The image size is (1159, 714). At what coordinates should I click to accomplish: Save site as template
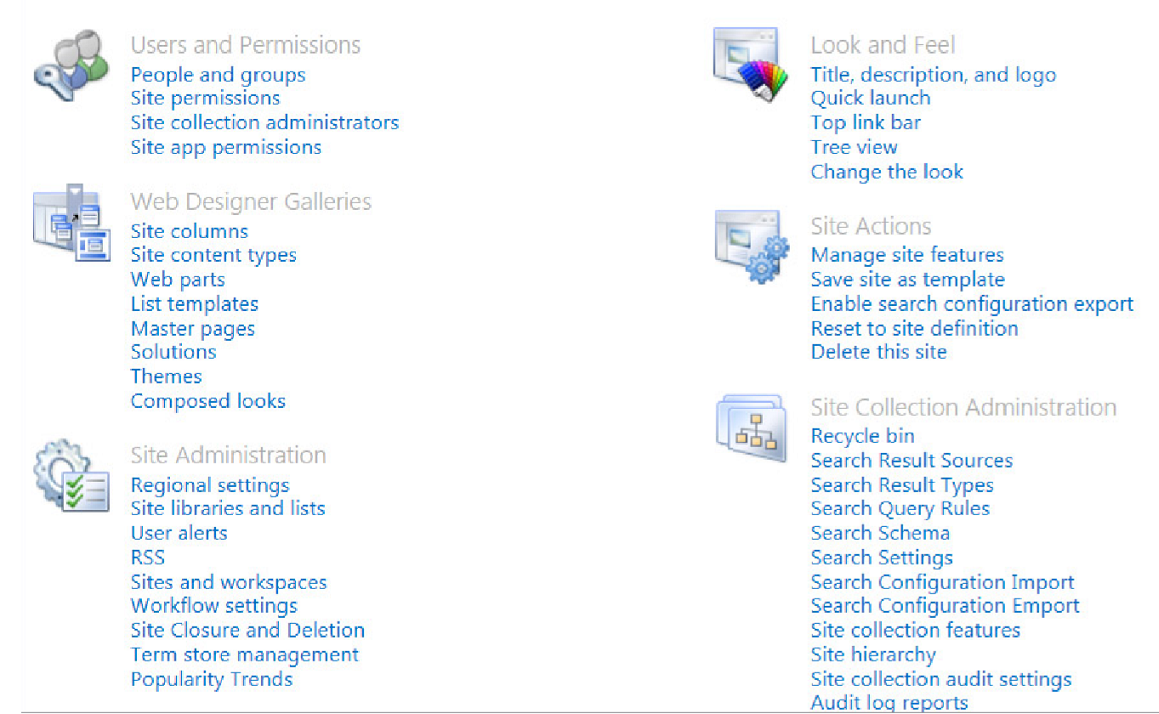click(907, 279)
